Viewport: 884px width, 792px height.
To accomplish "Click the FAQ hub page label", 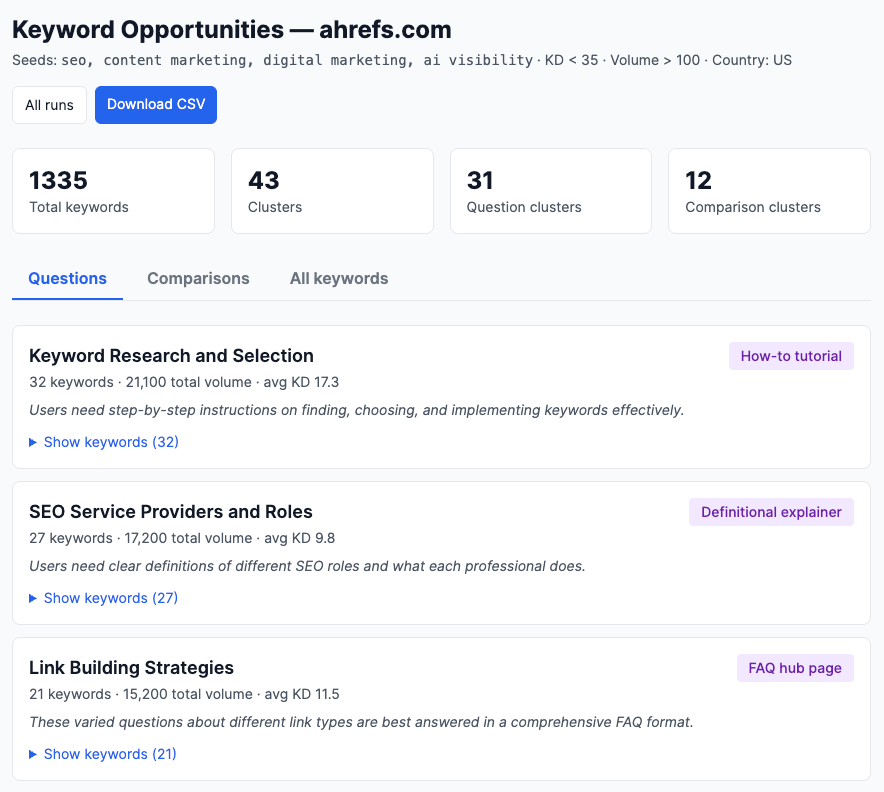I will 795,667.
